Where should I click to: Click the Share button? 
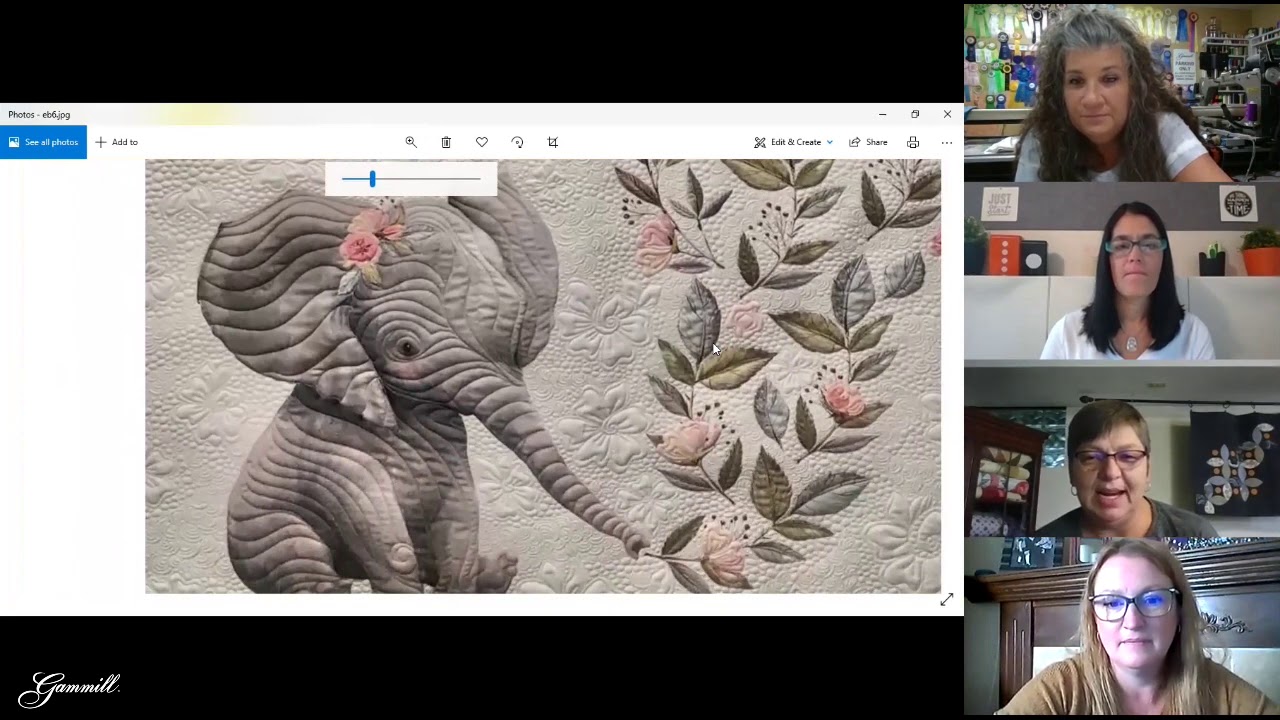868,142
